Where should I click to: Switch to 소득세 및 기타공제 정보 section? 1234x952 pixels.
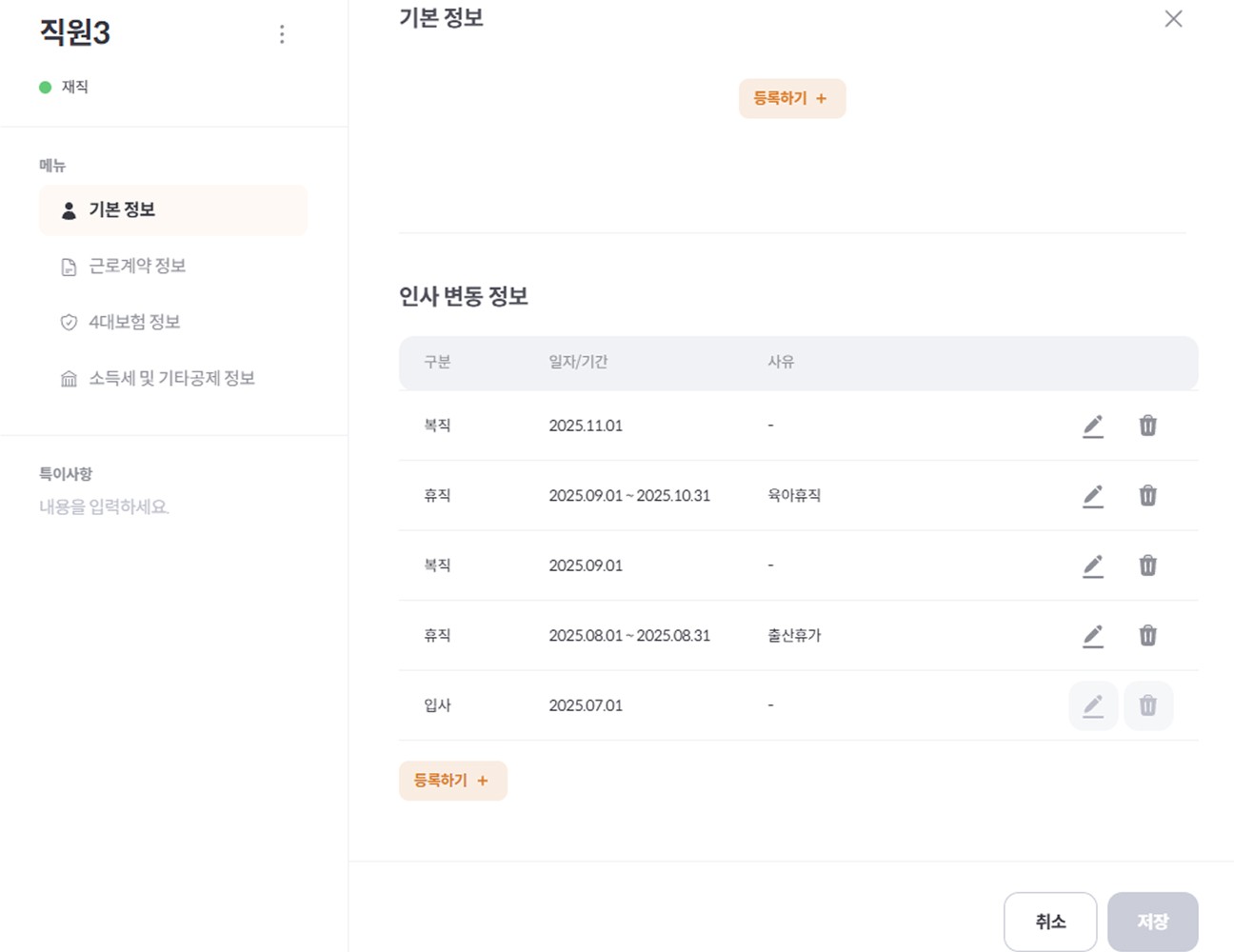(171, 377)
